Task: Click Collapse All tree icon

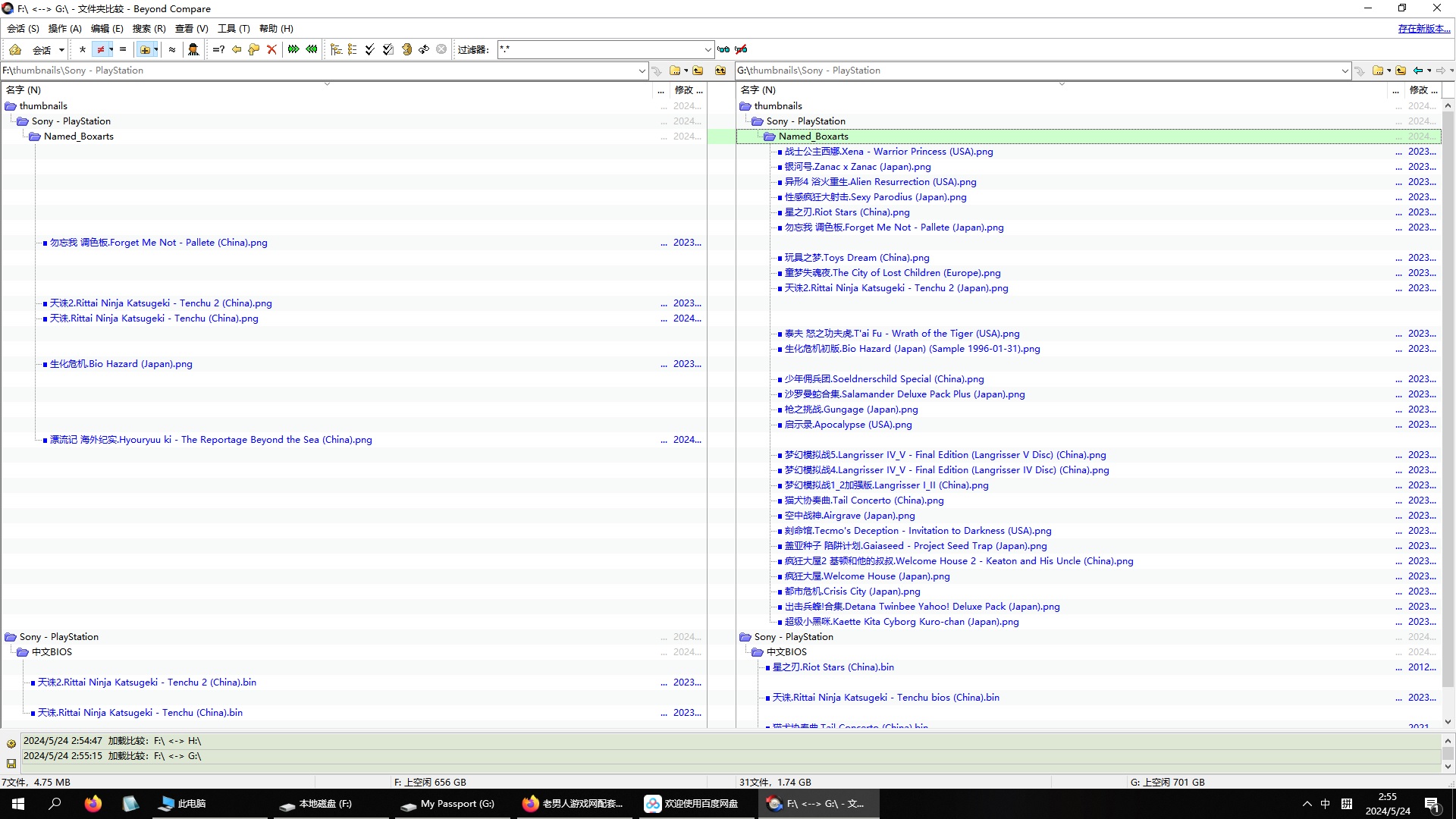Action: (353, 49)
